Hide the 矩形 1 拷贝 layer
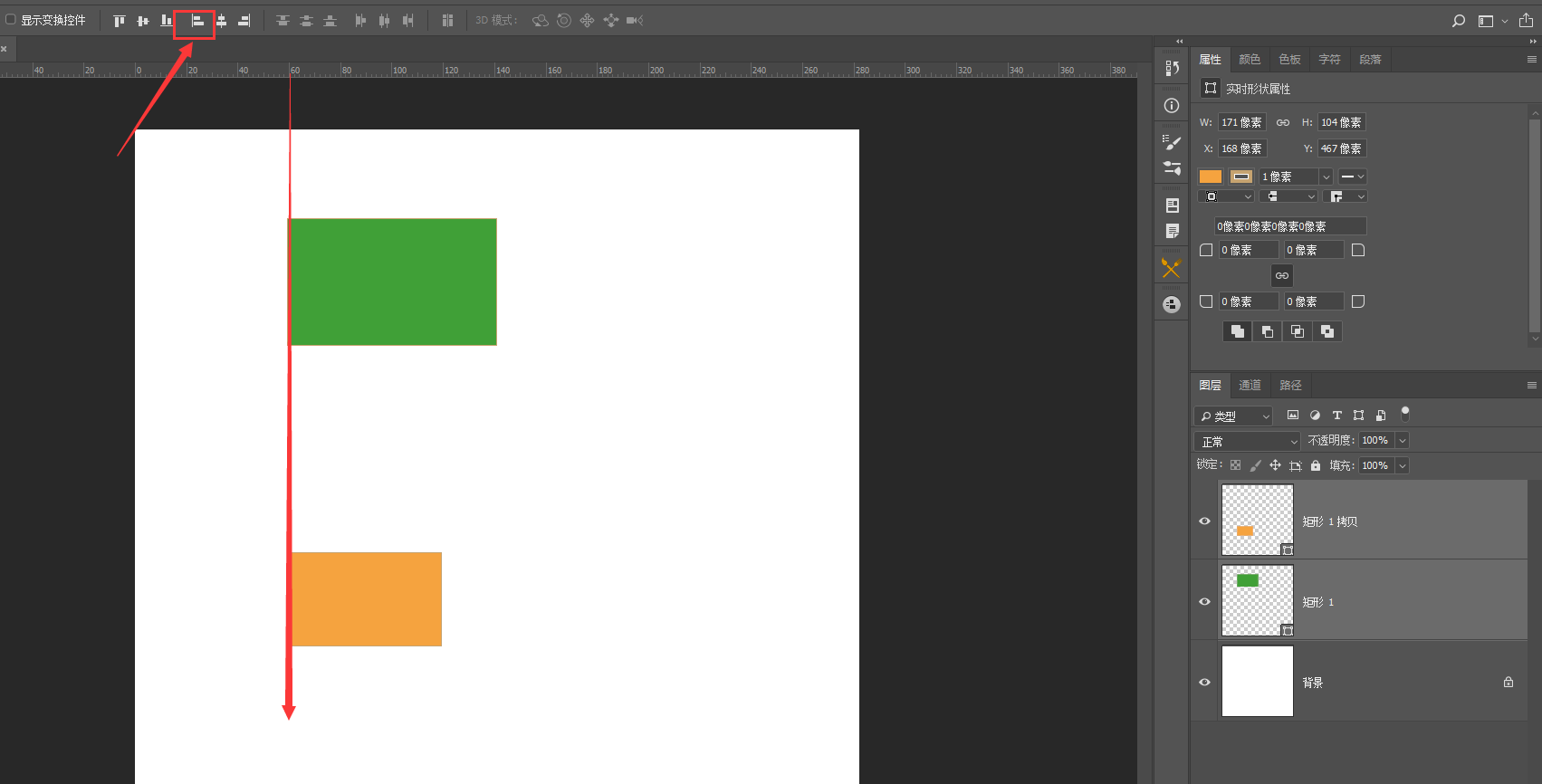Viewport: 1542px width, 784px height. (1204, 521)
